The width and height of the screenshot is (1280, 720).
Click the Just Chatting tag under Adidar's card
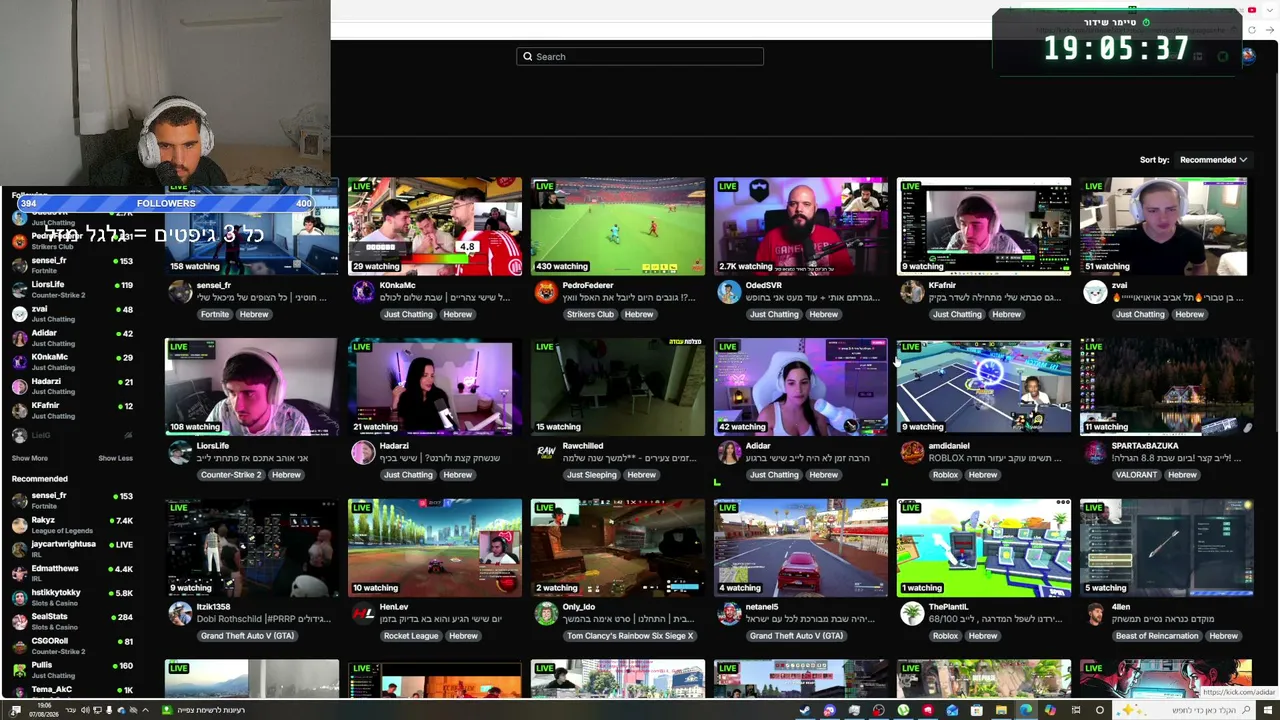tap(774, 475)
